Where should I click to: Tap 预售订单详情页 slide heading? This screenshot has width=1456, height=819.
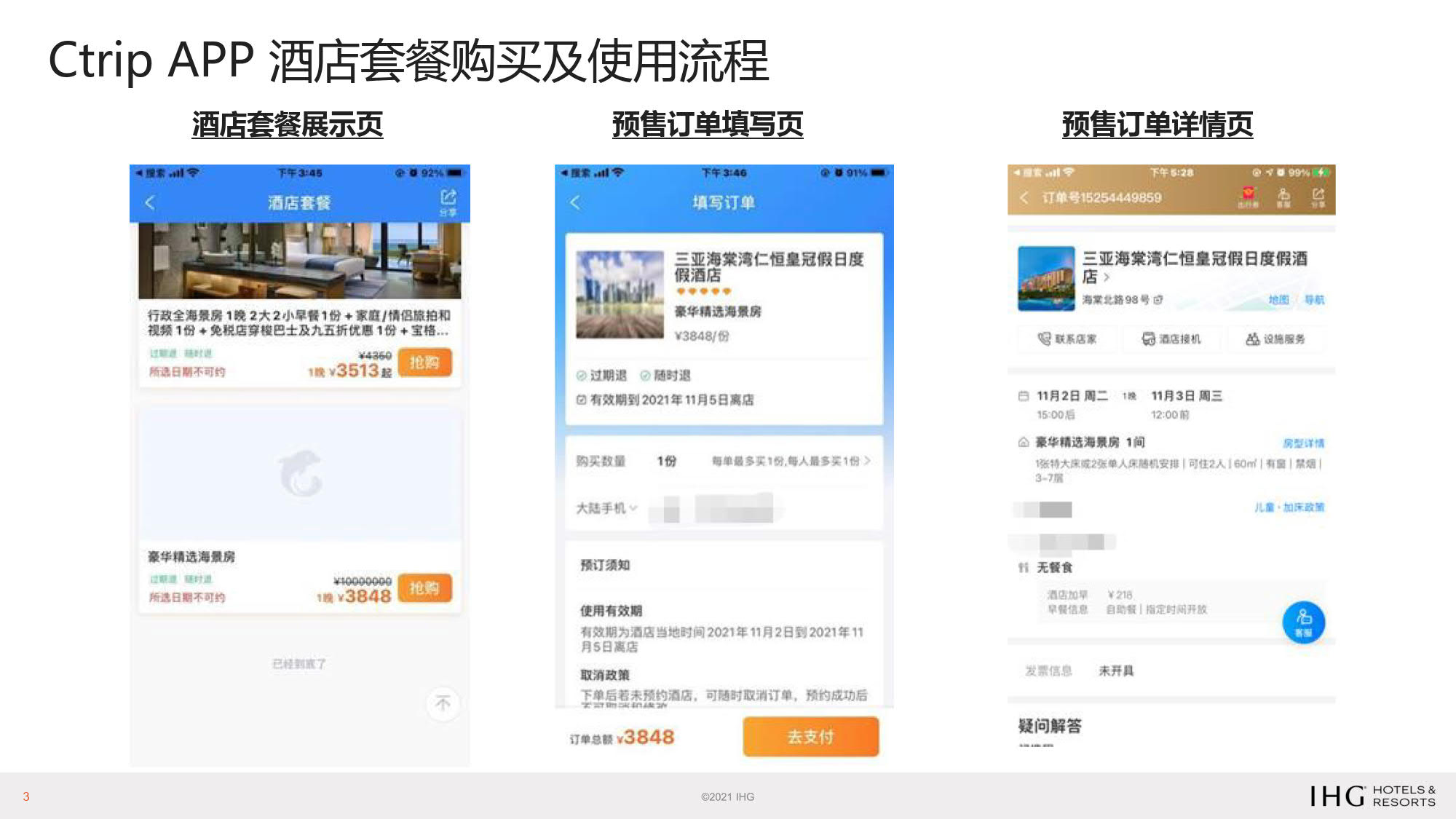click(x=1158, y=124)
